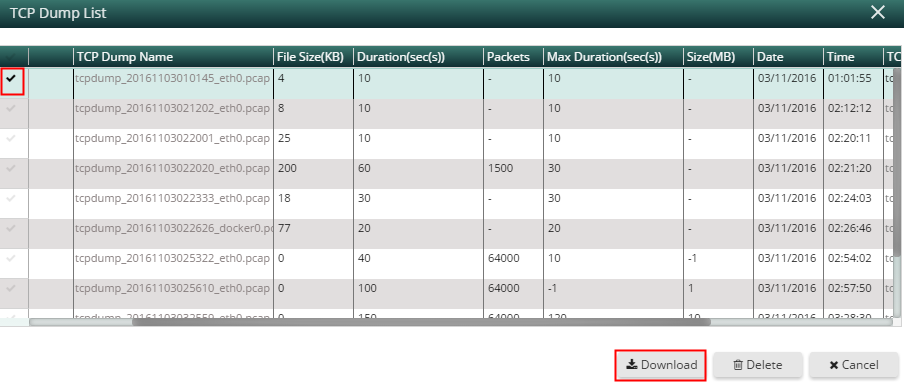The width and height of the screenshot is (904, 384).
Task: Click time value 02:12:12
Action: click(849, 108)
